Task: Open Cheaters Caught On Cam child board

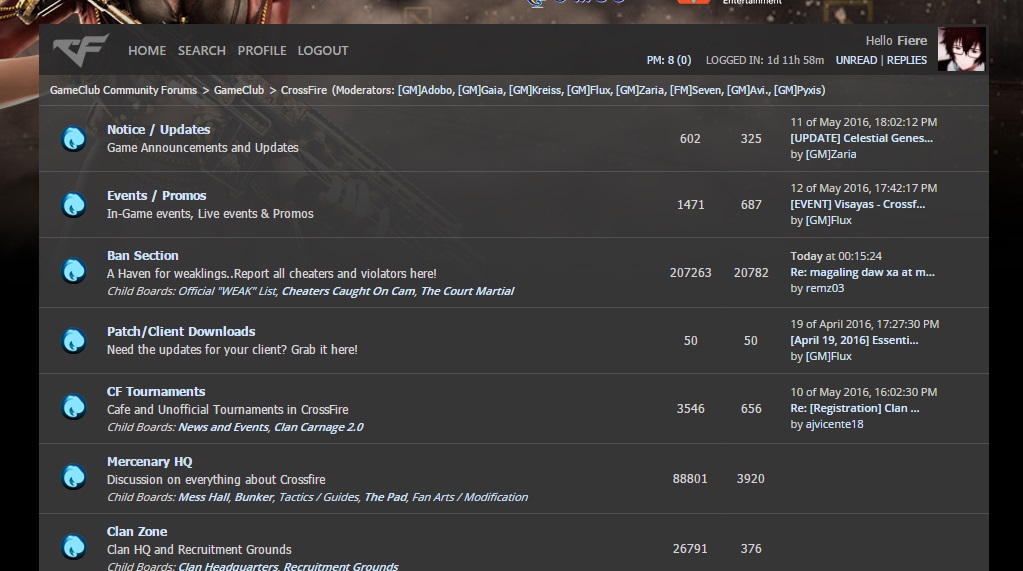Action: click(348, 291)
